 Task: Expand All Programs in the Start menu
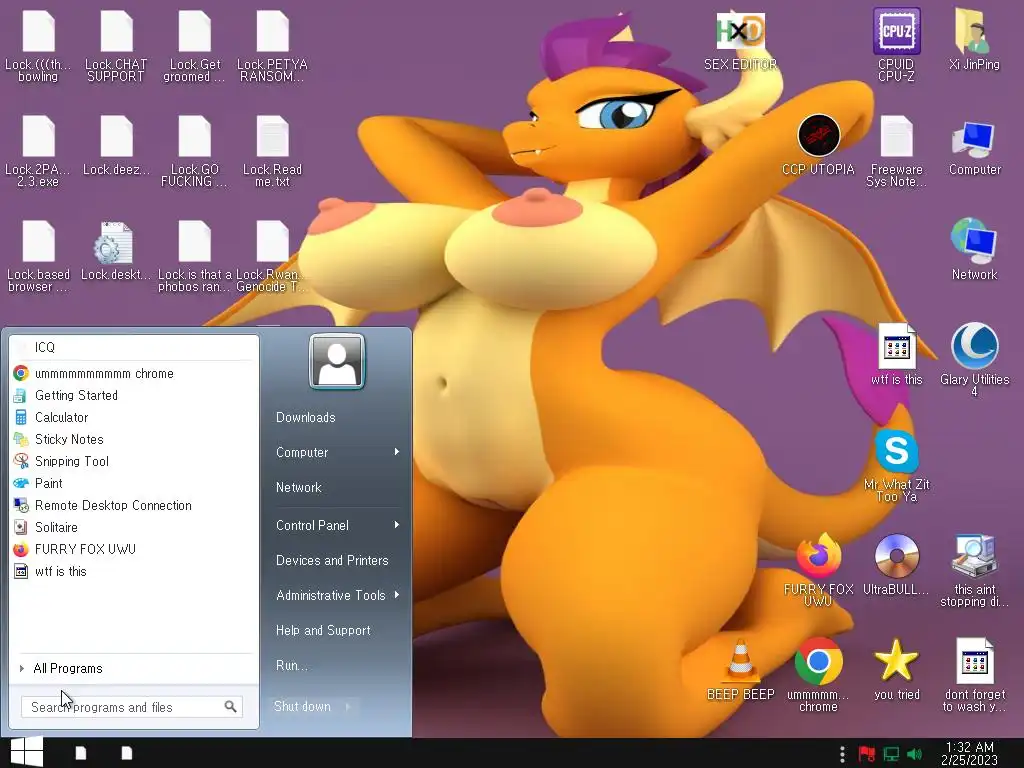click(x=68, y=668)
